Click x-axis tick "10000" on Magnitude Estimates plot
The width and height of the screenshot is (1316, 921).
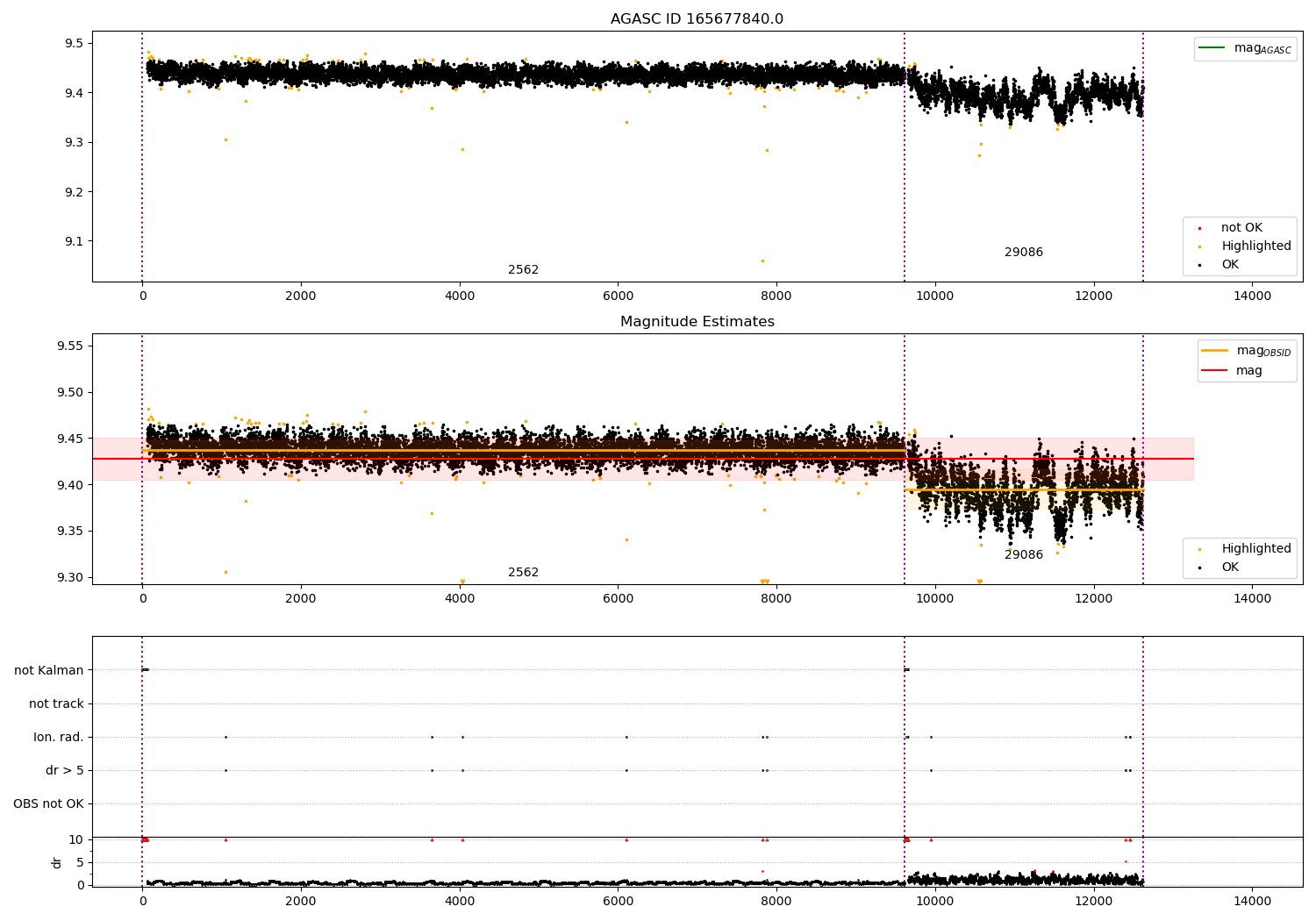(x=935, y=599)
